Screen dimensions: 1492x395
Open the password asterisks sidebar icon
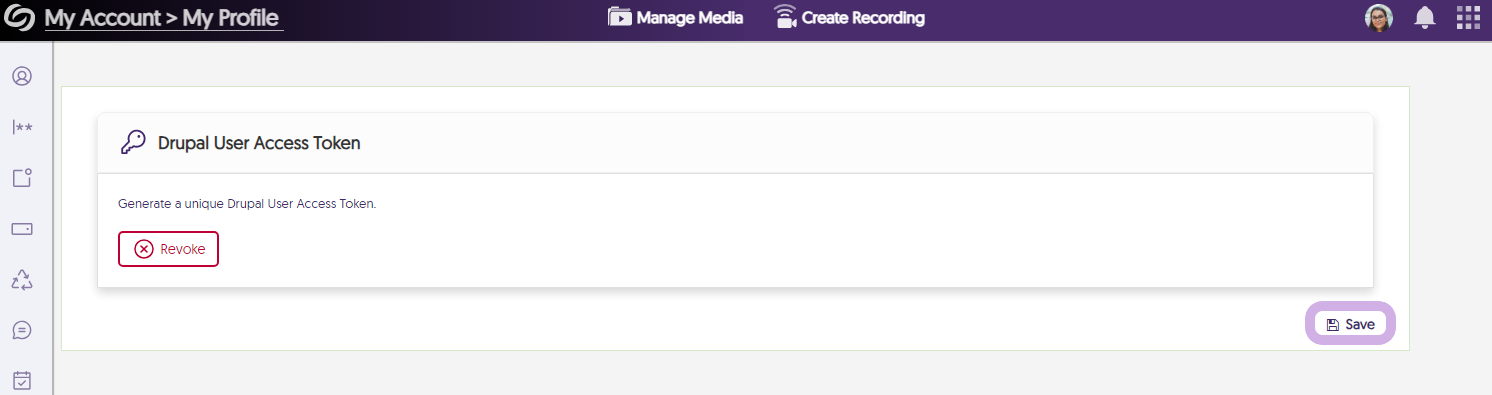(22, 127)
